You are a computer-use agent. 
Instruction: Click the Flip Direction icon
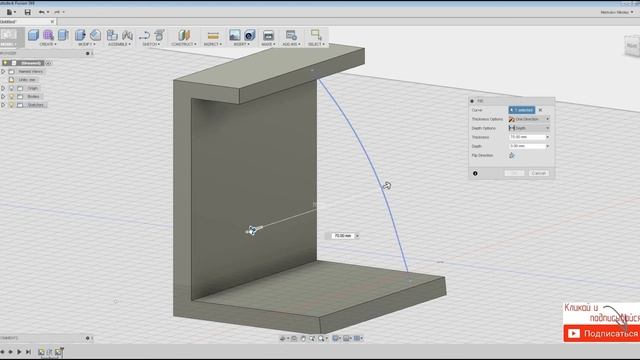[x=512, y=156]
